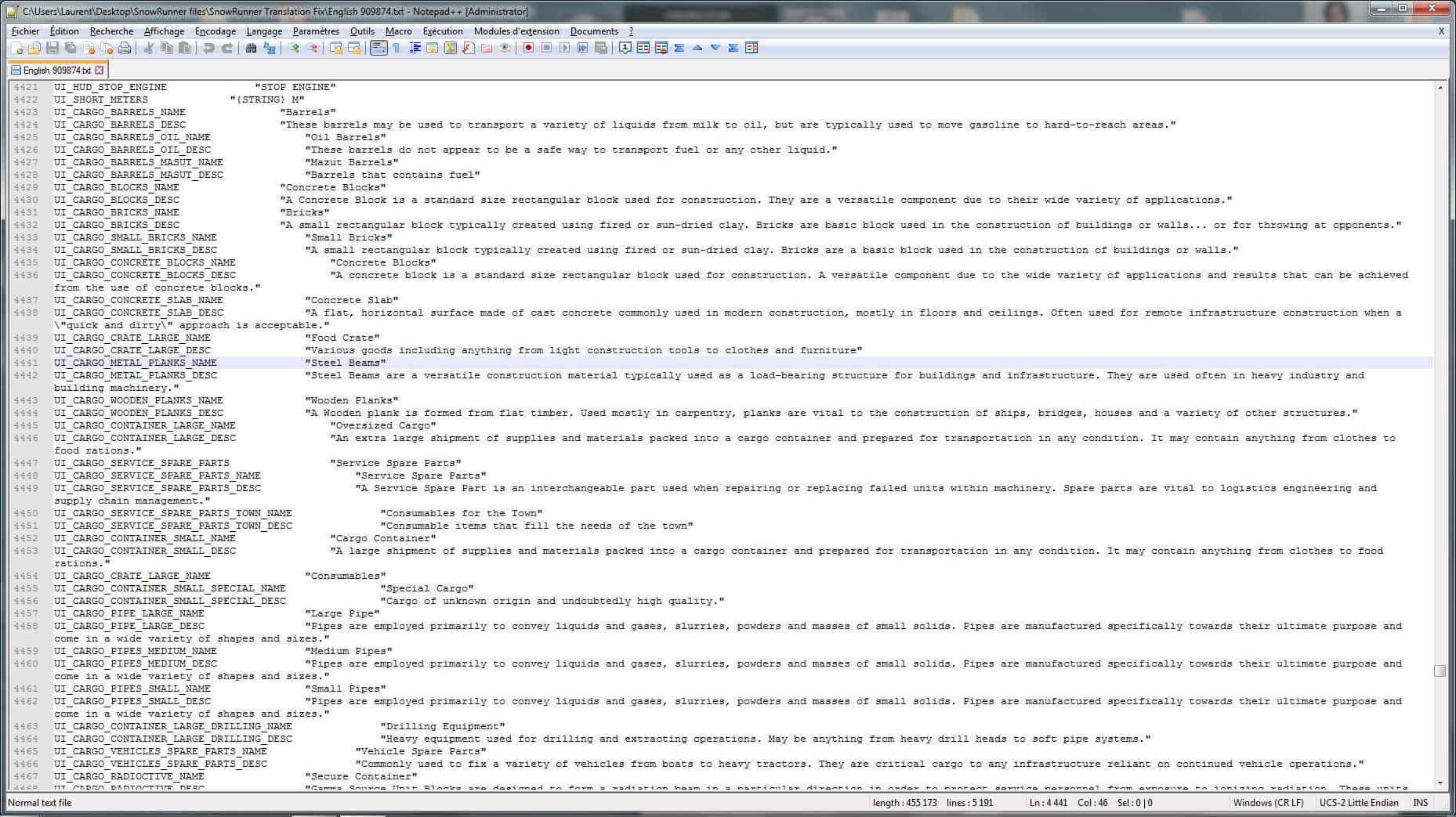This screenshot has height=817, width=1456.
Task: Open the Fichier menu
Action: coord(25,31)
